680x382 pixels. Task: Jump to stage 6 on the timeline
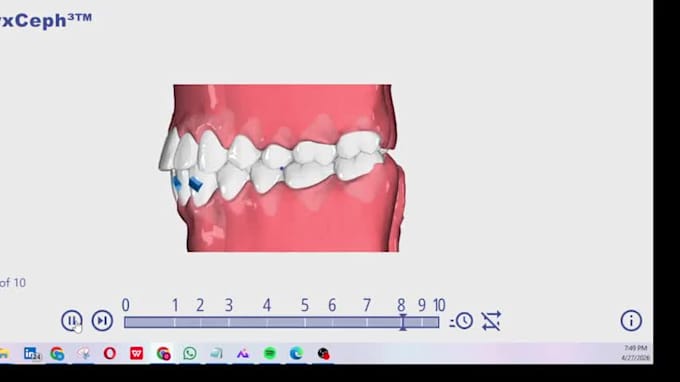332,306
